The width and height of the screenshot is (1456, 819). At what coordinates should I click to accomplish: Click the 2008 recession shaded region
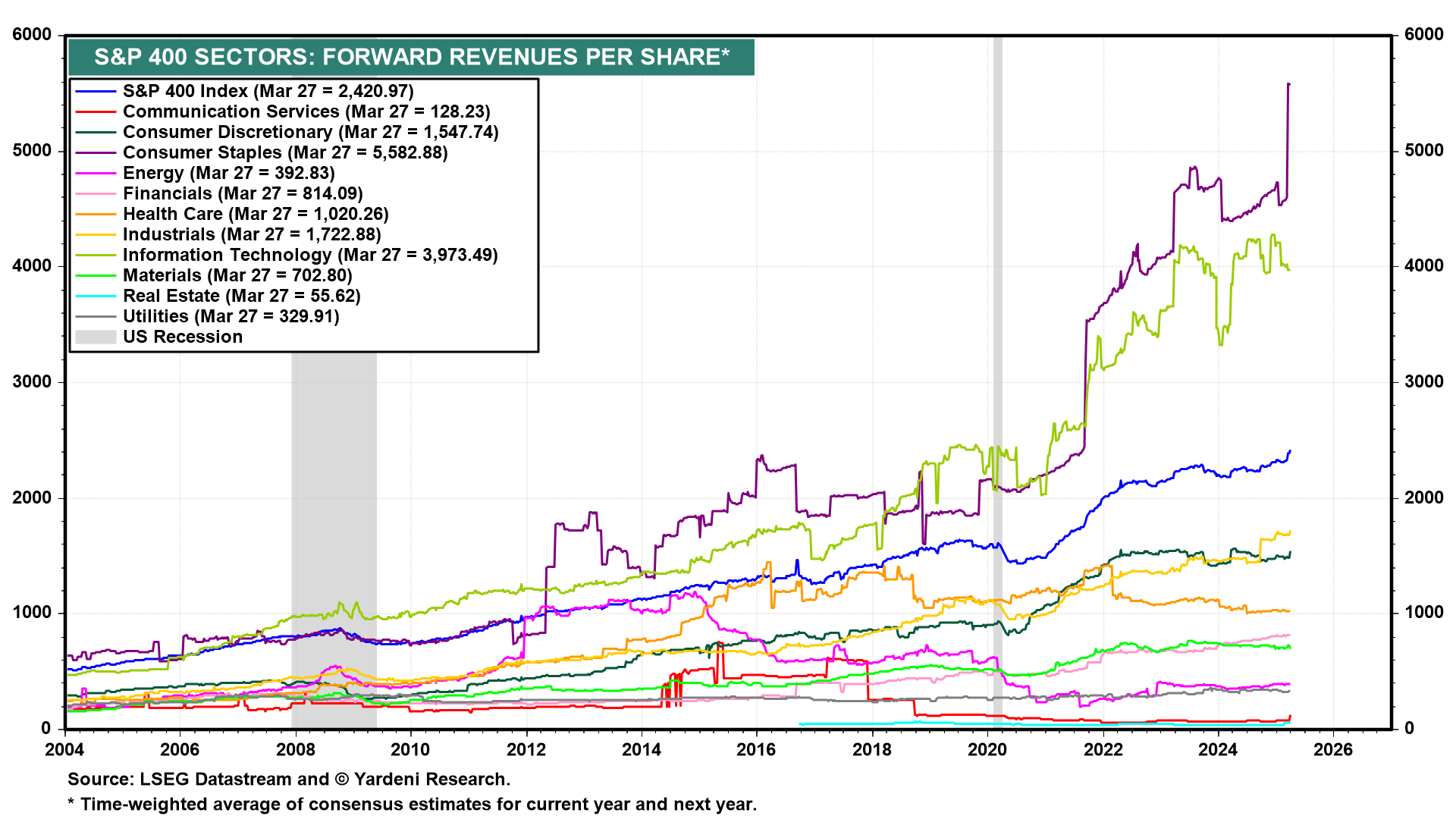334,485
